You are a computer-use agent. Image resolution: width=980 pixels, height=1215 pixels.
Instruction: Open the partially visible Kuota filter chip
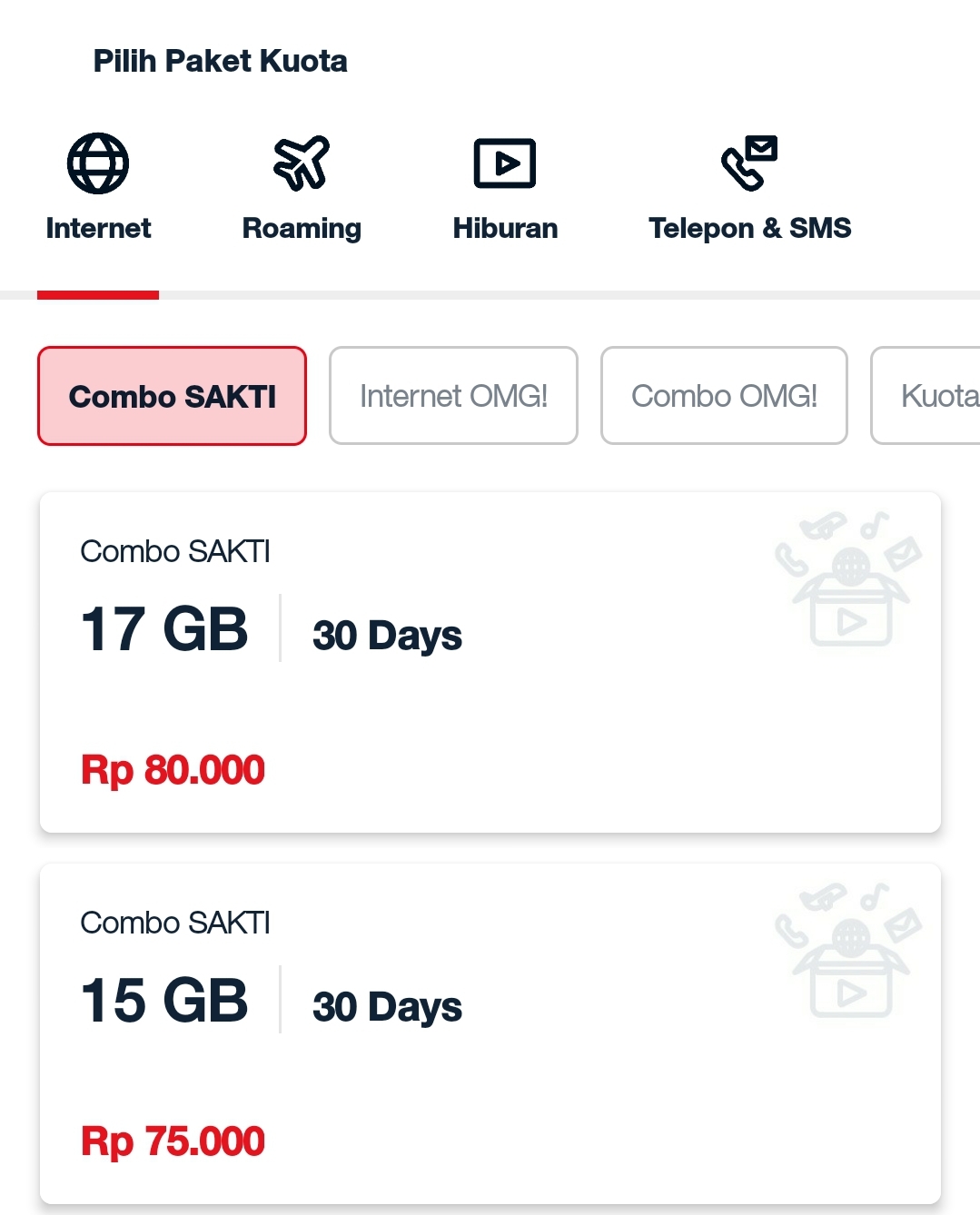coord(935,396)
